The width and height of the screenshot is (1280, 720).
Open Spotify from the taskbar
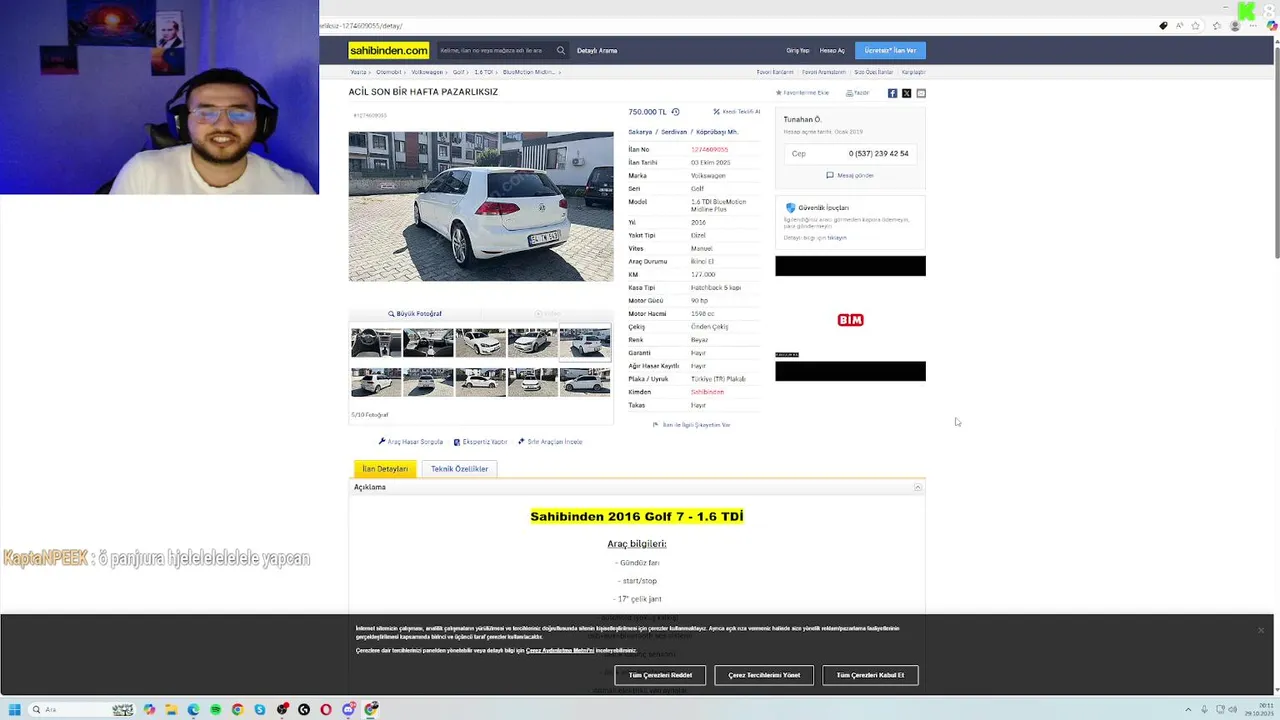215,710
